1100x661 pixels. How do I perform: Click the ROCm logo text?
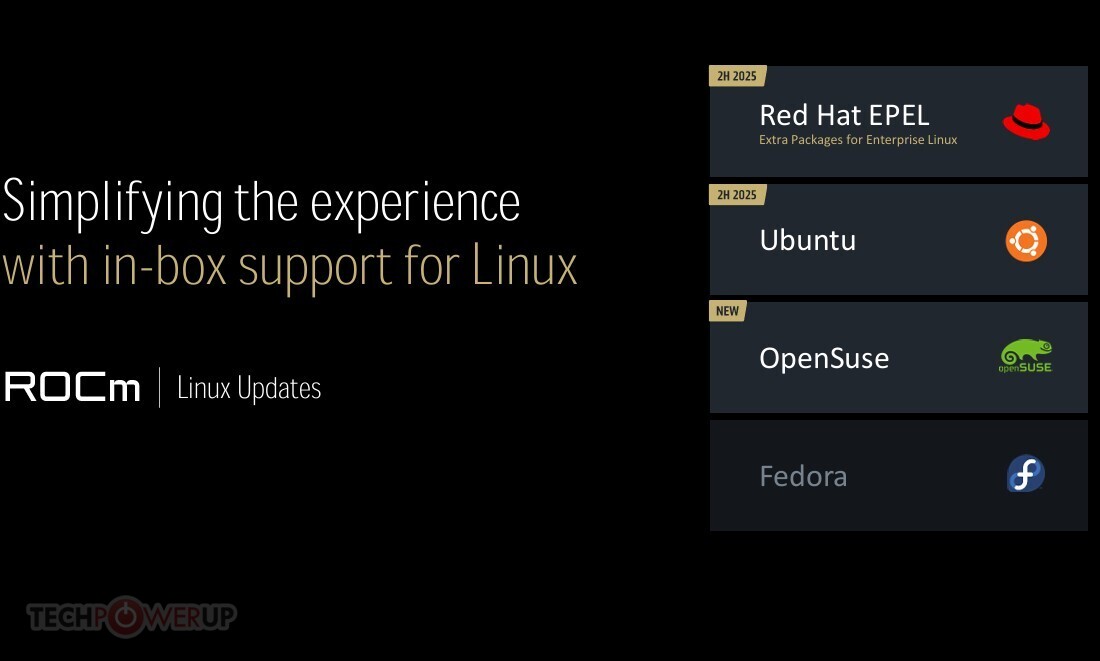[72, 387]
